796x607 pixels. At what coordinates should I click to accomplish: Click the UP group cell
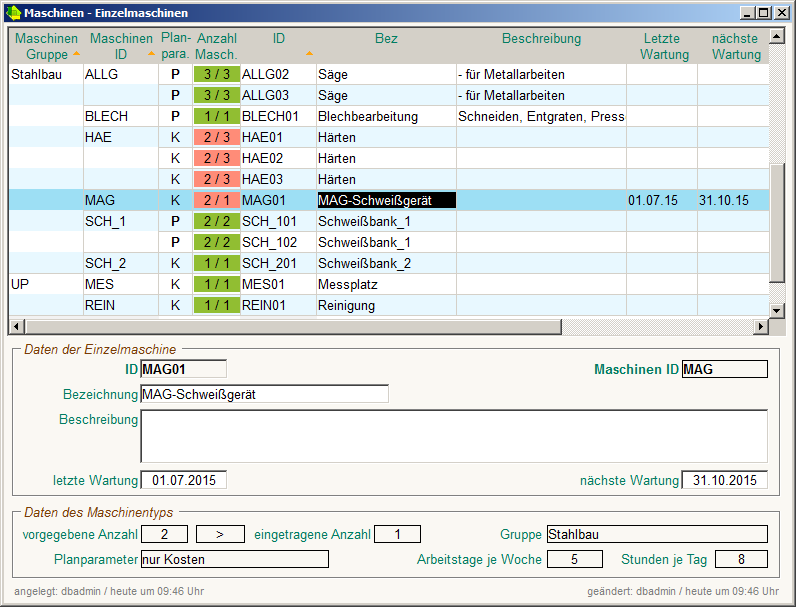(46, 284)
